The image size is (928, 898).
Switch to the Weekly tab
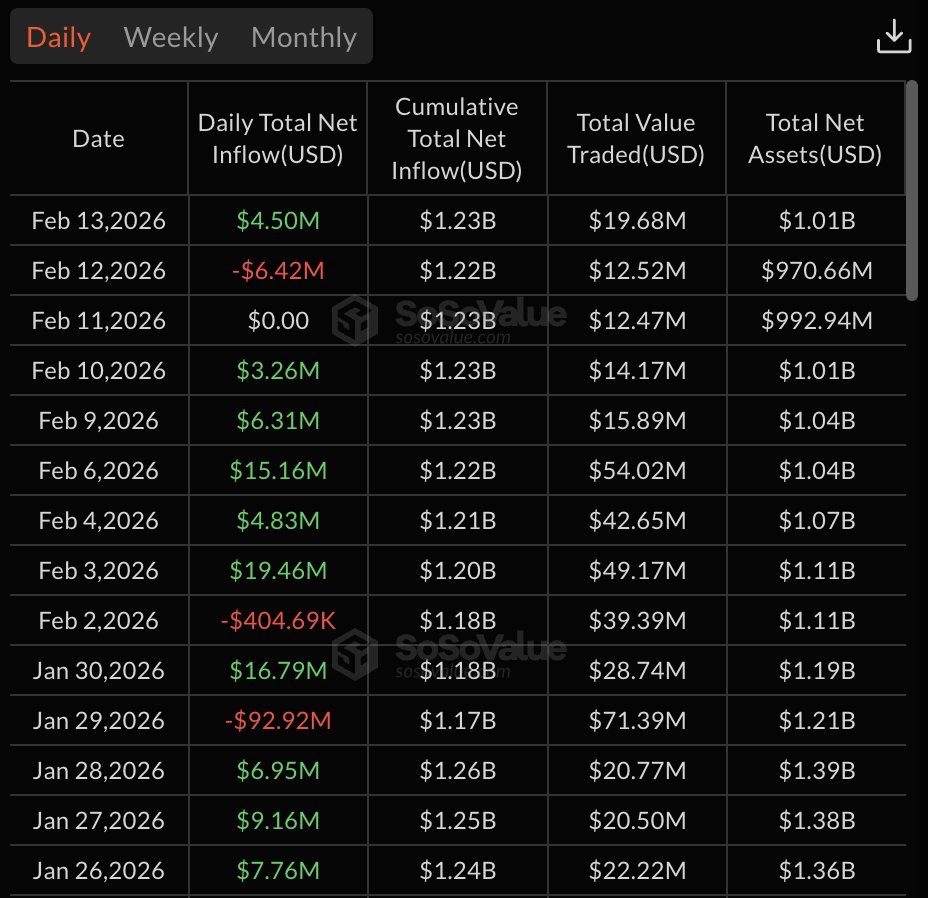171,37
